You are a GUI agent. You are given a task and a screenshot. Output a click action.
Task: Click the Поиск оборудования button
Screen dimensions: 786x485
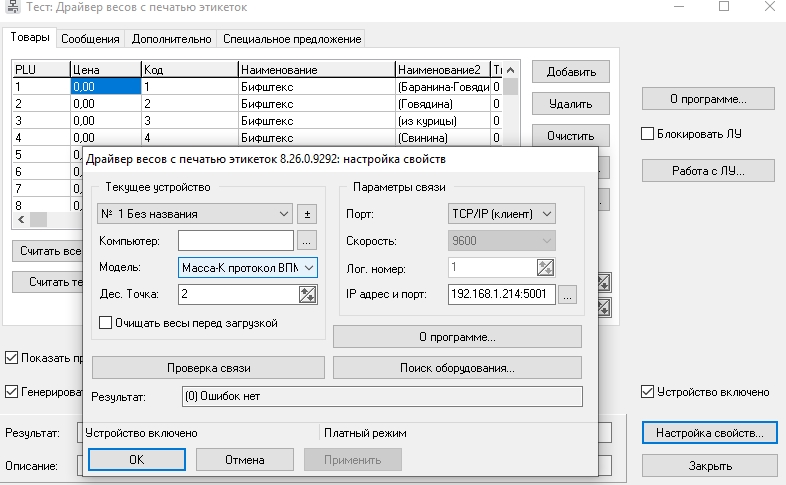point(457,368)
